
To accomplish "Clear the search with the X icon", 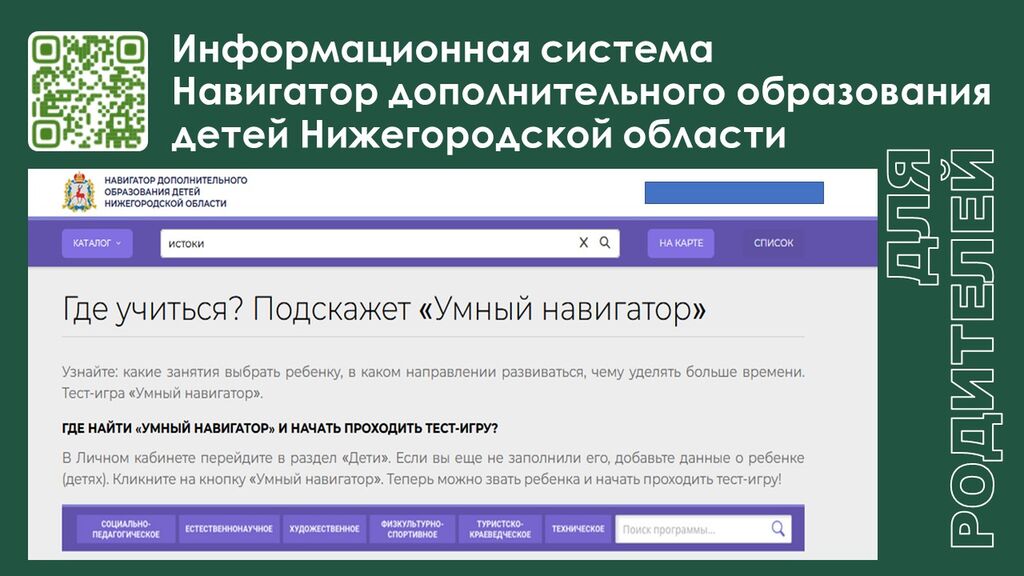I will click(584, 243).
